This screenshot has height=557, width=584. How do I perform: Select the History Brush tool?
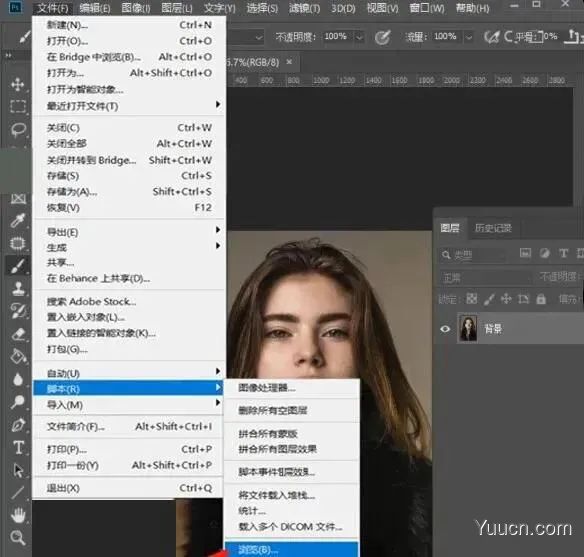(18, 311)
